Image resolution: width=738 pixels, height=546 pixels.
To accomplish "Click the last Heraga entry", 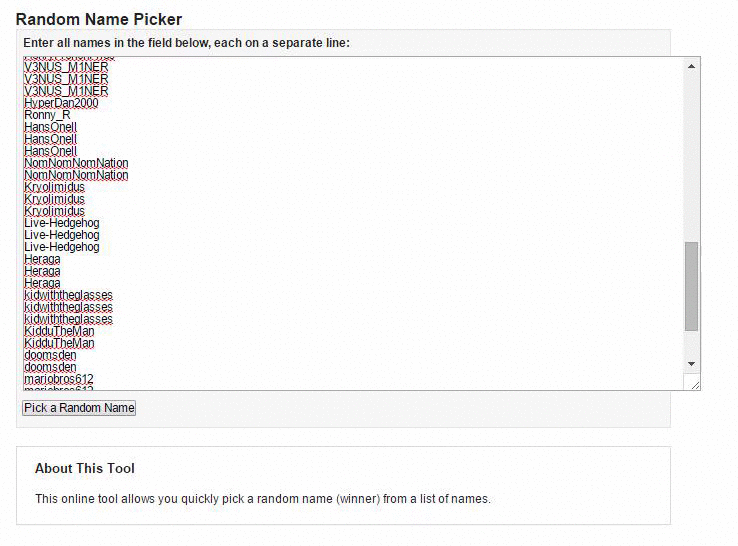I will pyautogui.click(x=42, y=283).
